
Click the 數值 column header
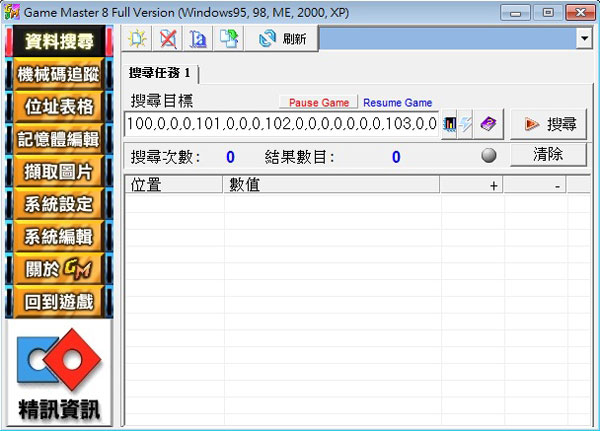(x=331, y=185)
